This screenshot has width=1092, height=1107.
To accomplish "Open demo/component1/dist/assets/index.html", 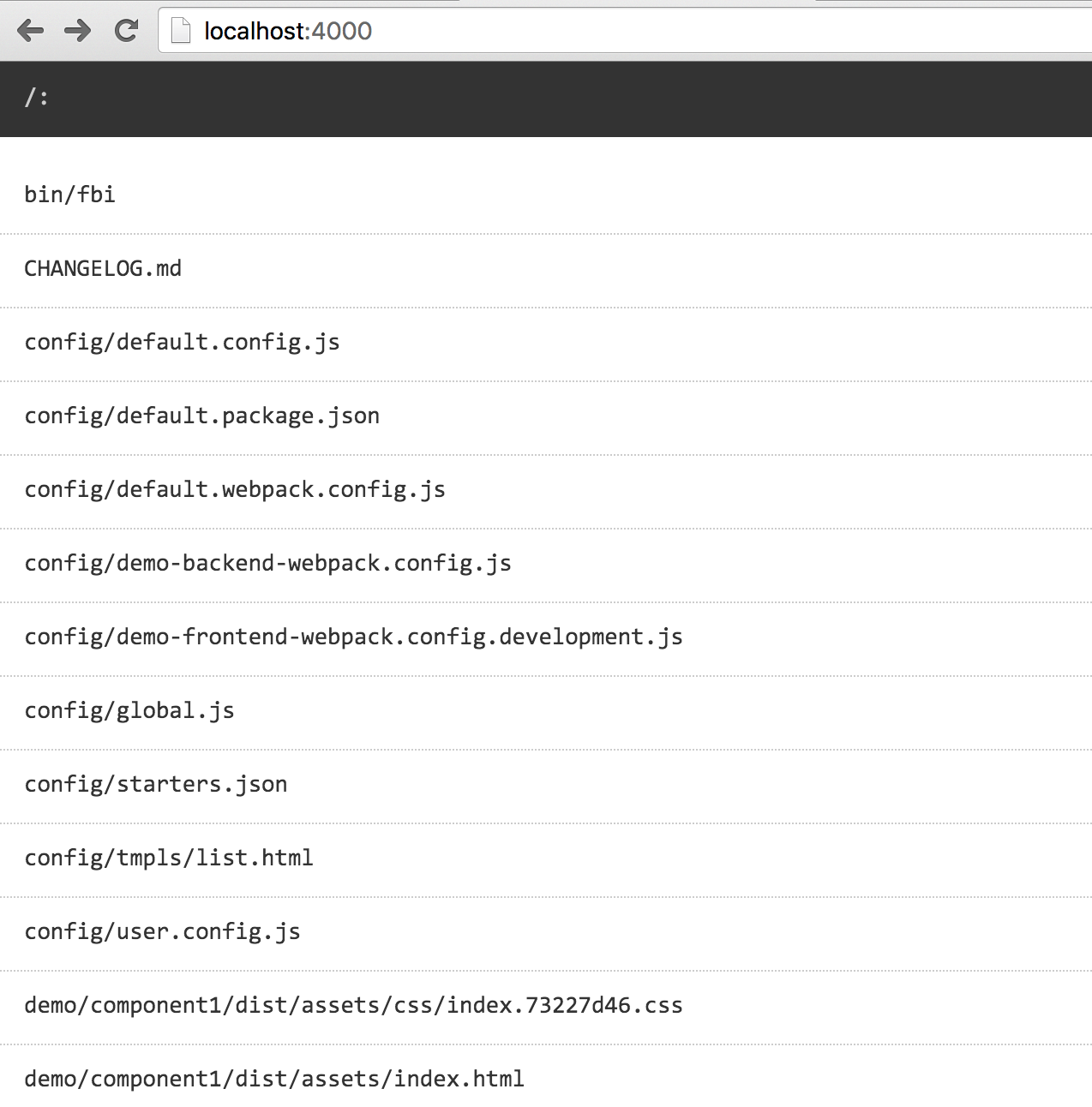I will pyautogui.click(x=274, y=1079).
